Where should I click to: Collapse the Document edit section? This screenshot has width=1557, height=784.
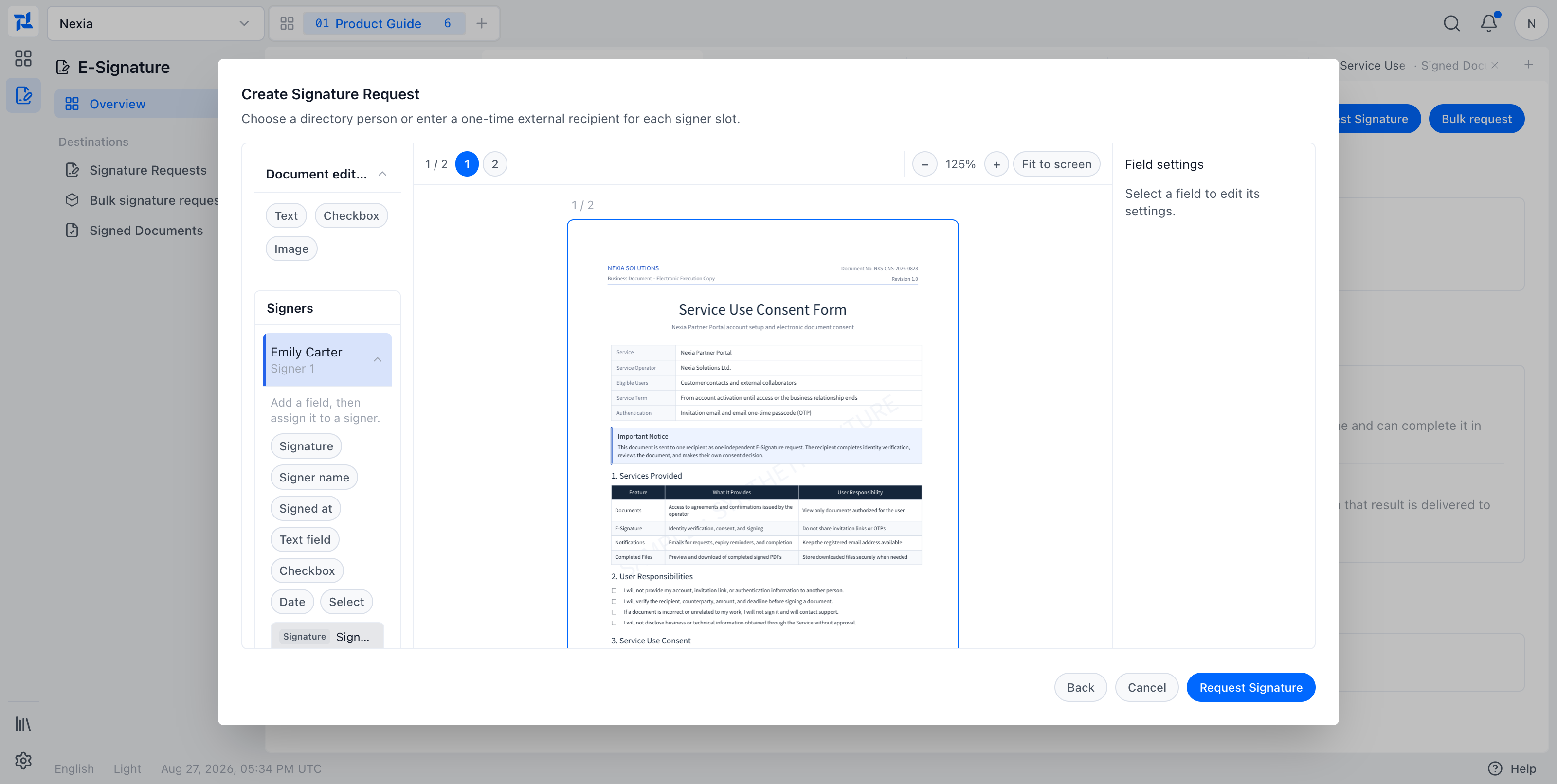382,174
